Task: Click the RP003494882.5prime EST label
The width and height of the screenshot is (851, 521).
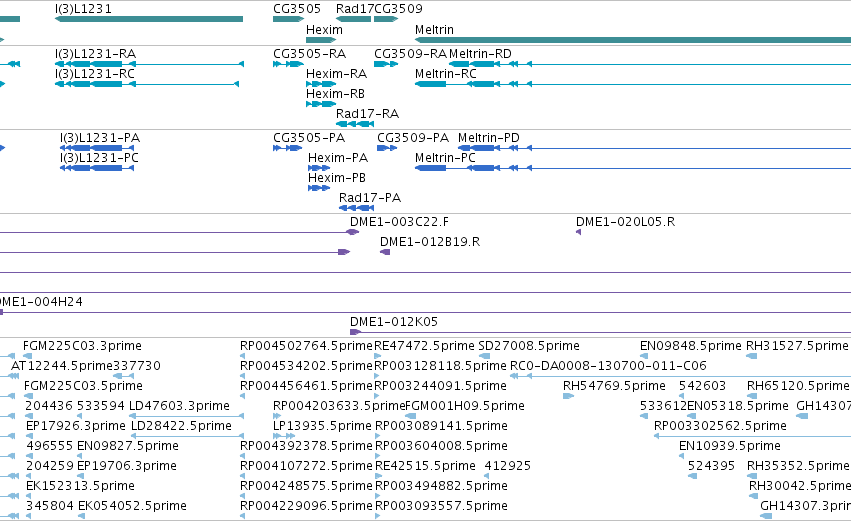Action: point(442,487)
